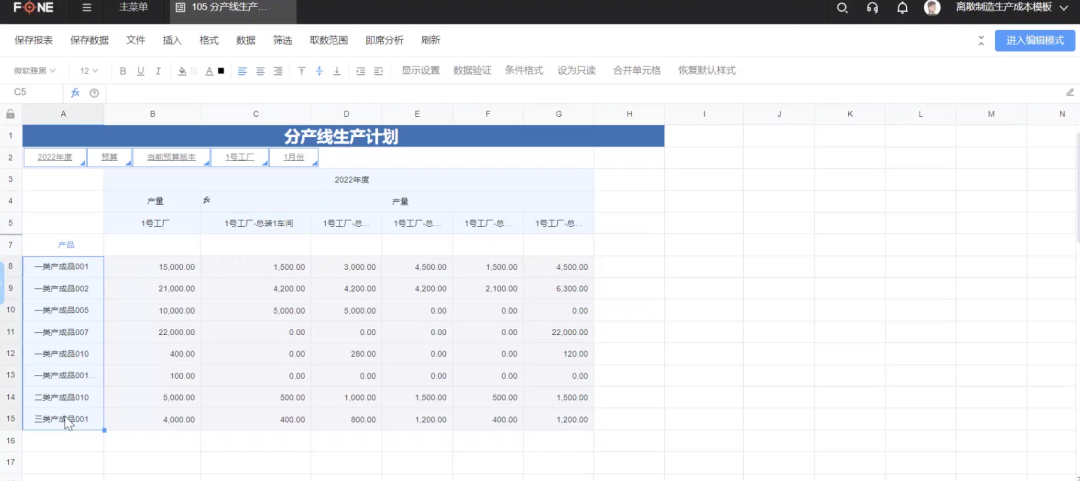This screenshot has height=481, width=1080.
Task: Select the 105 分产线生产 tab
Action: (x=233, y=8)
